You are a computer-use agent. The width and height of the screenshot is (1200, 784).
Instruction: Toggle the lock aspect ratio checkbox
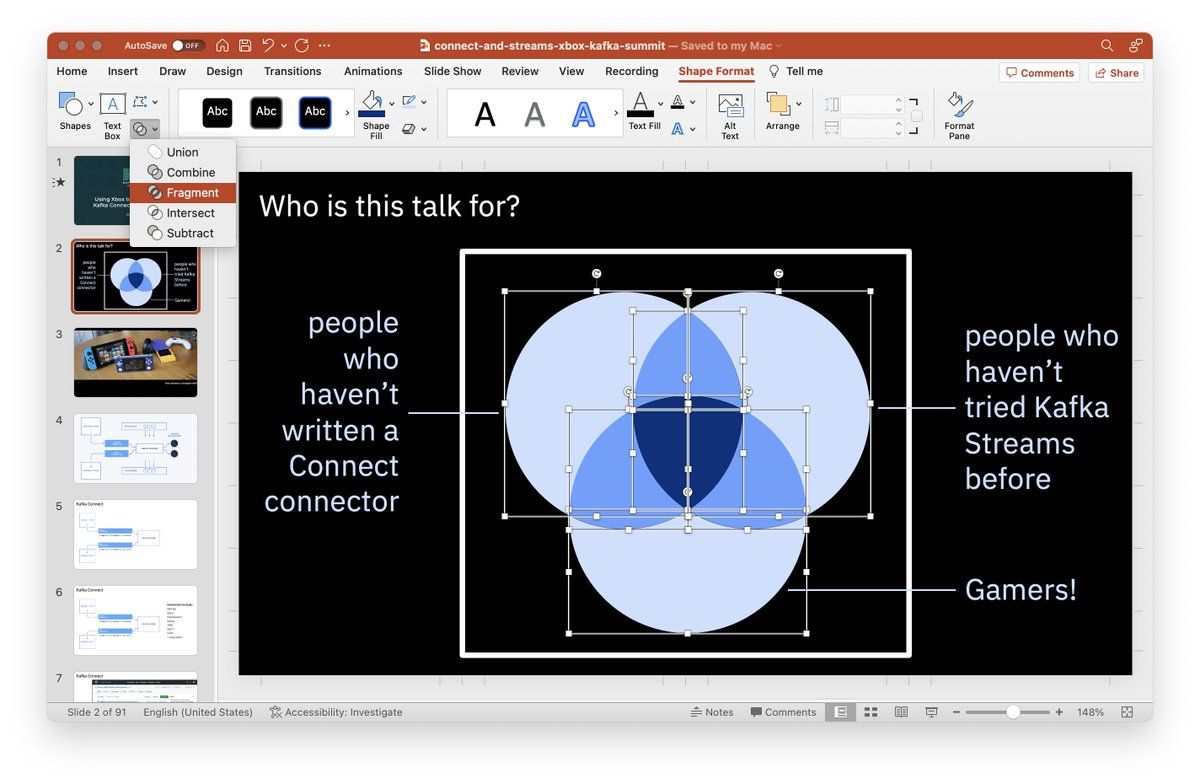coord(917,116)
